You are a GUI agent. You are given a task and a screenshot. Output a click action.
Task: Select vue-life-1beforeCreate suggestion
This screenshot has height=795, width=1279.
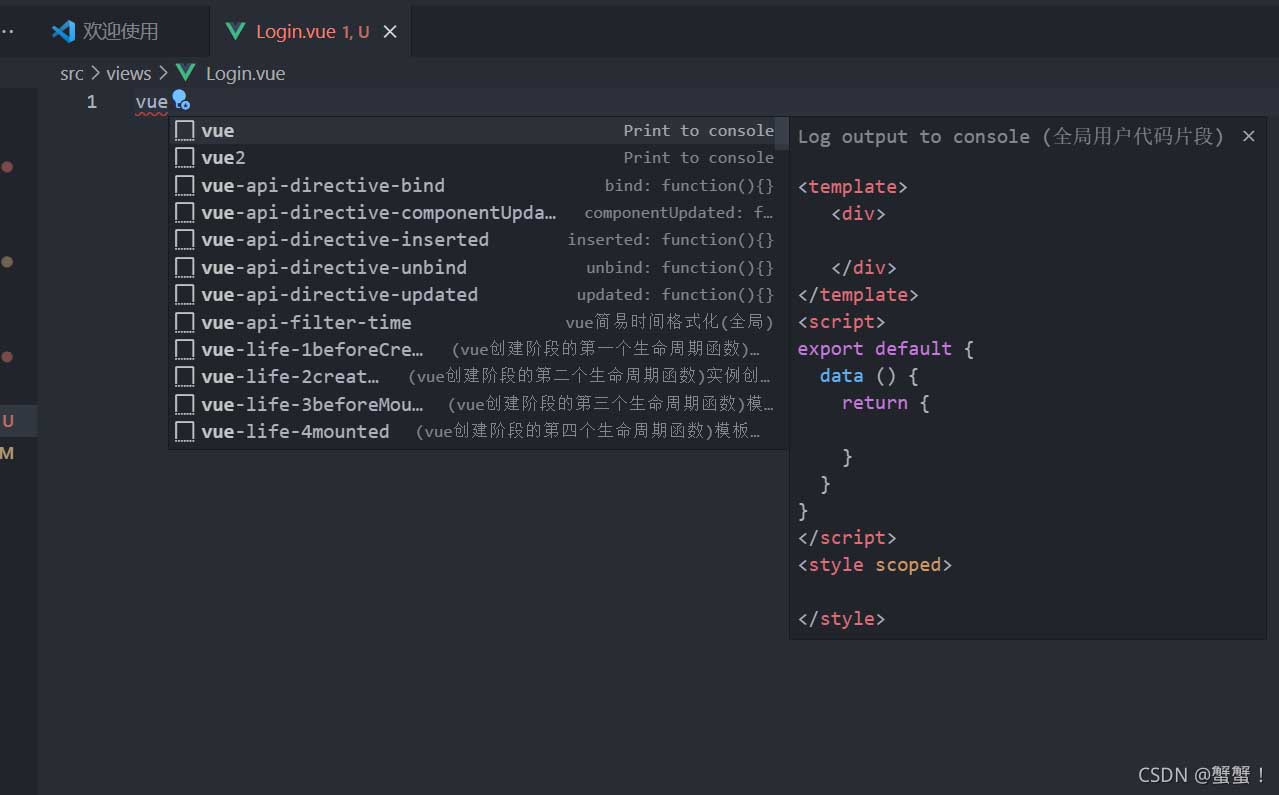pos(312,349)
